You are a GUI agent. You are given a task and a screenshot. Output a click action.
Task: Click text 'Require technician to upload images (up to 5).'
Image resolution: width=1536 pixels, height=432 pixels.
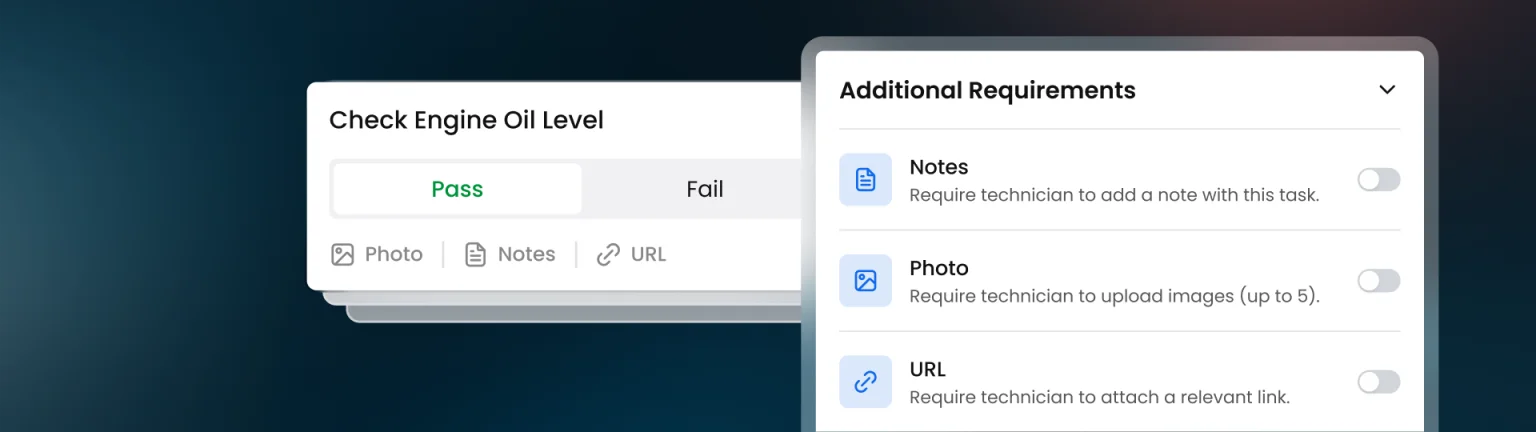(1114, 296)
